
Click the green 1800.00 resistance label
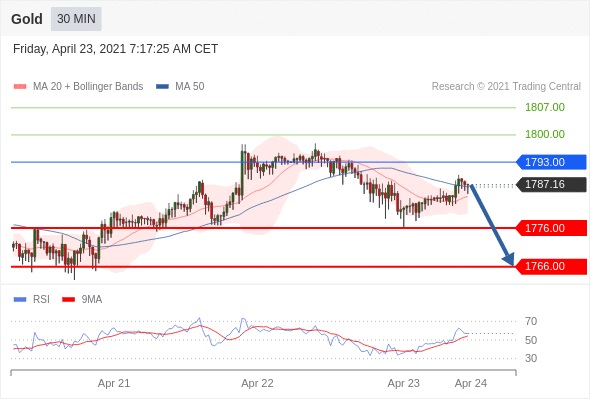tap(545, 134)
